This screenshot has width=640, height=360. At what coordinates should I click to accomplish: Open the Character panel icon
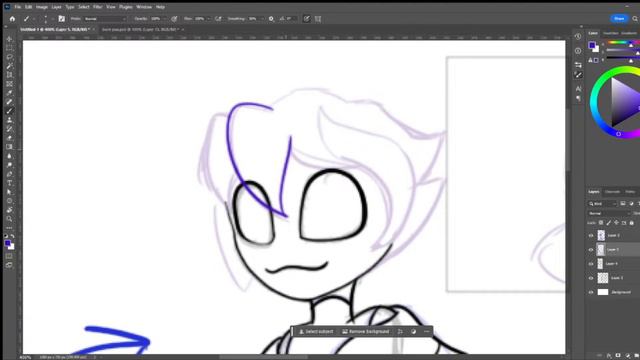578,88
